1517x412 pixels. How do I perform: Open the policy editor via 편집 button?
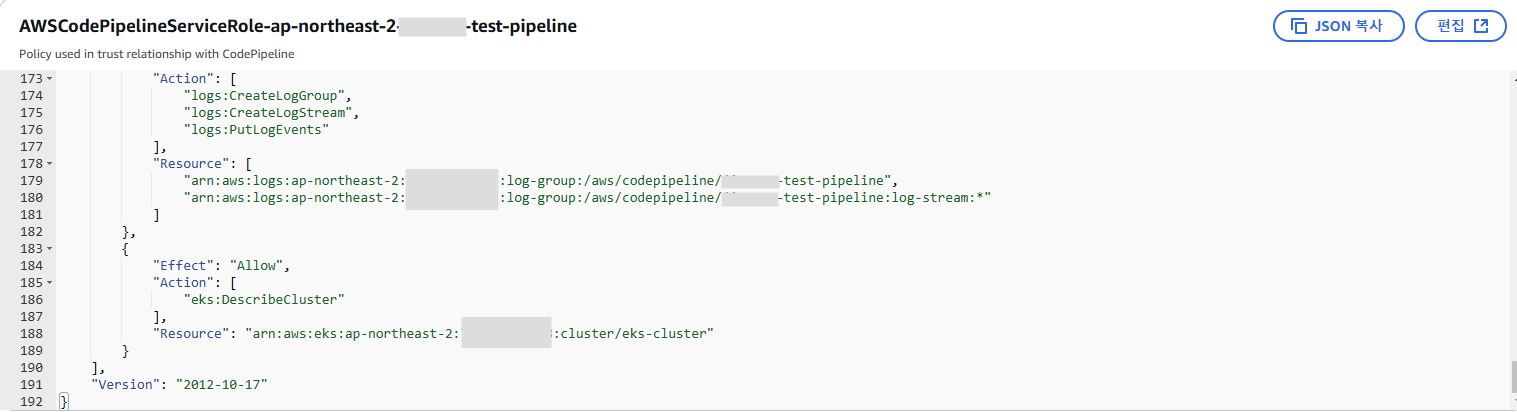point(1460,26)
